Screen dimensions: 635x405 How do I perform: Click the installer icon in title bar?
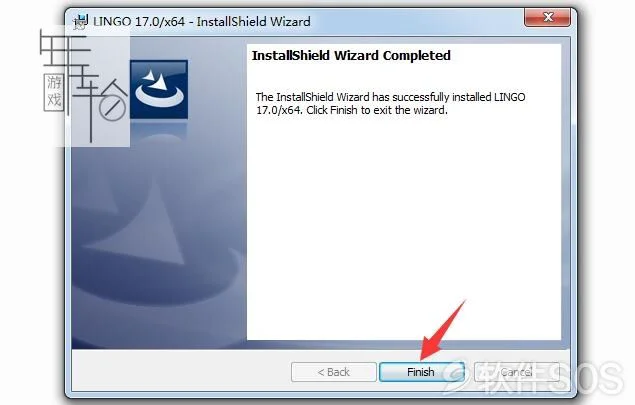[81, 21]
